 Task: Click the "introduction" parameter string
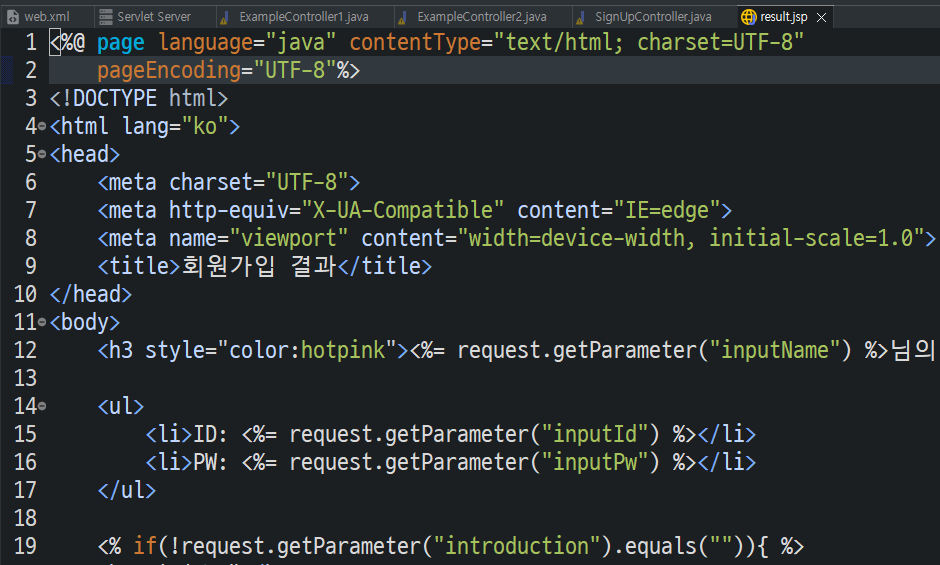(x=517, y=546)
